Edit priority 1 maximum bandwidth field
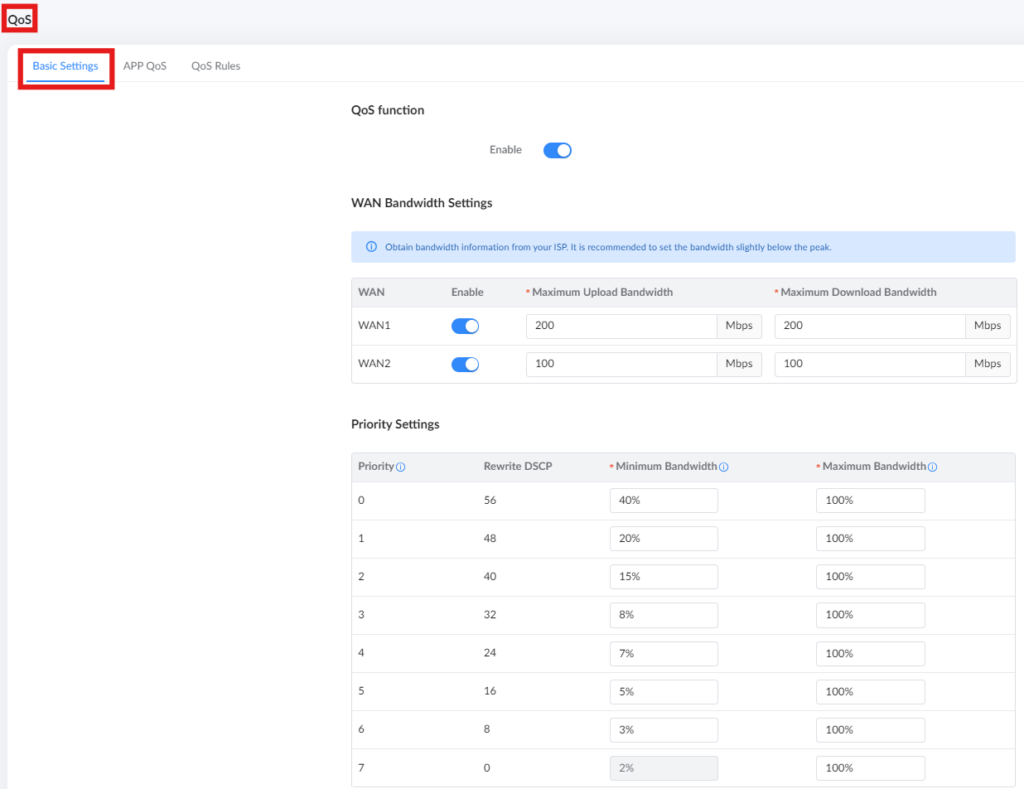This screenshot has height=789, width=1024. (871, 539)
